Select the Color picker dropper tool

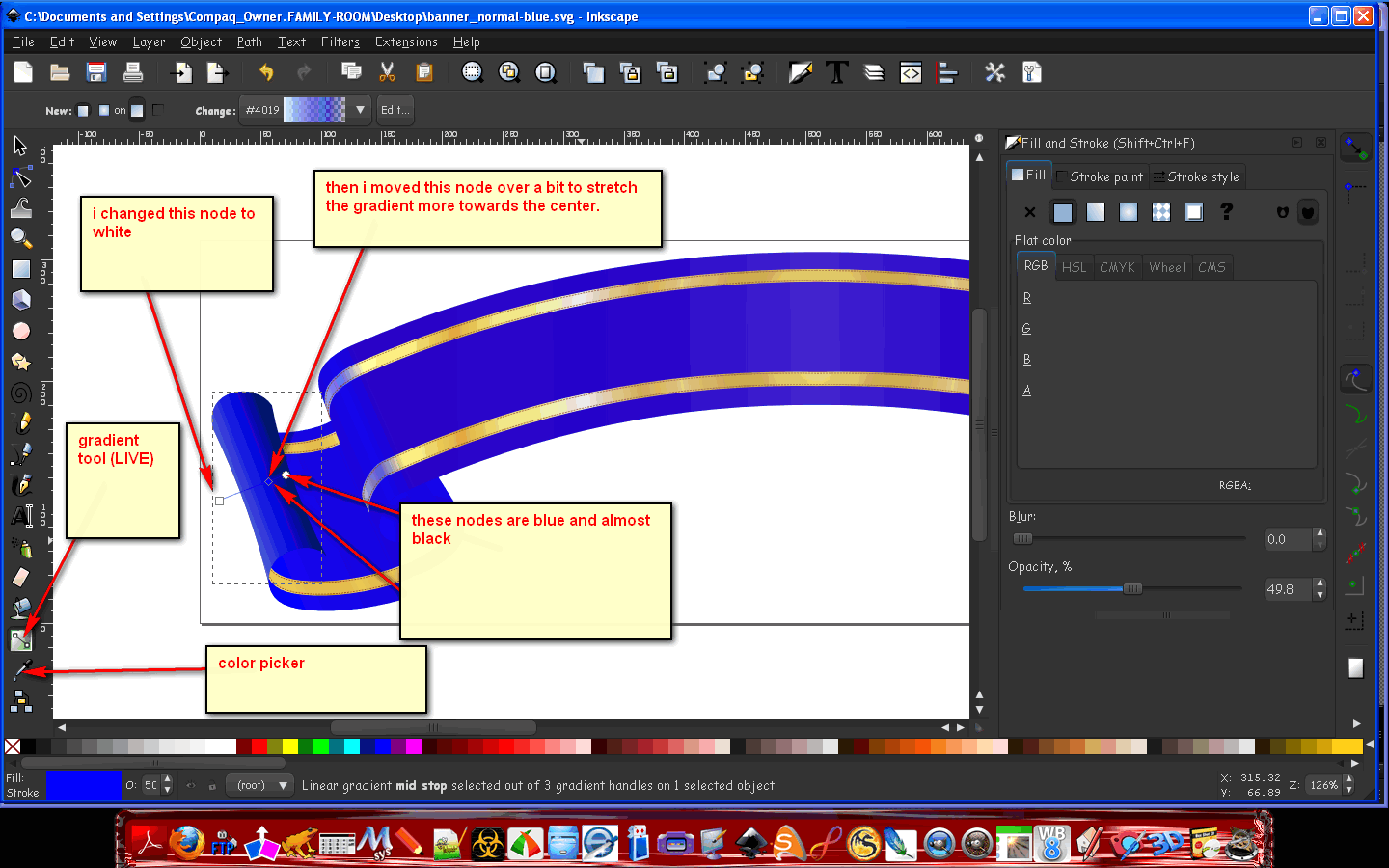coord(20,670)
